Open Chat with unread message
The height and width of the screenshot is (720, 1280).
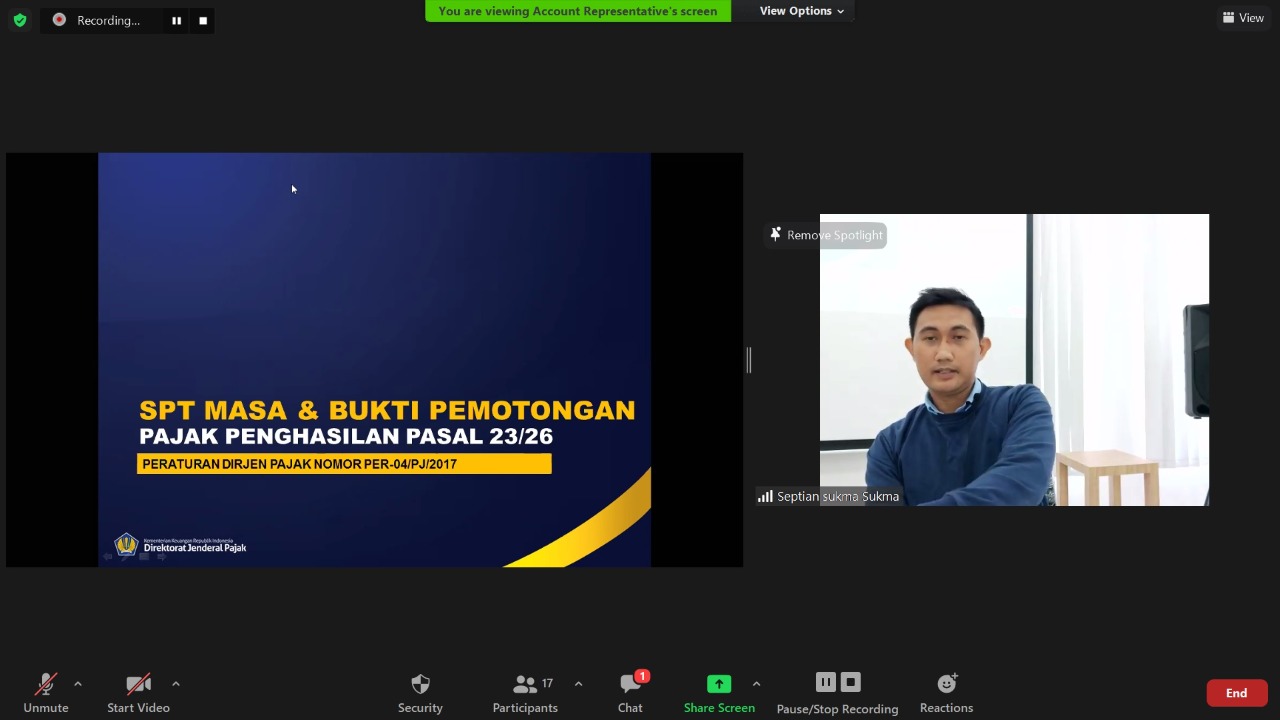point(630,692)
